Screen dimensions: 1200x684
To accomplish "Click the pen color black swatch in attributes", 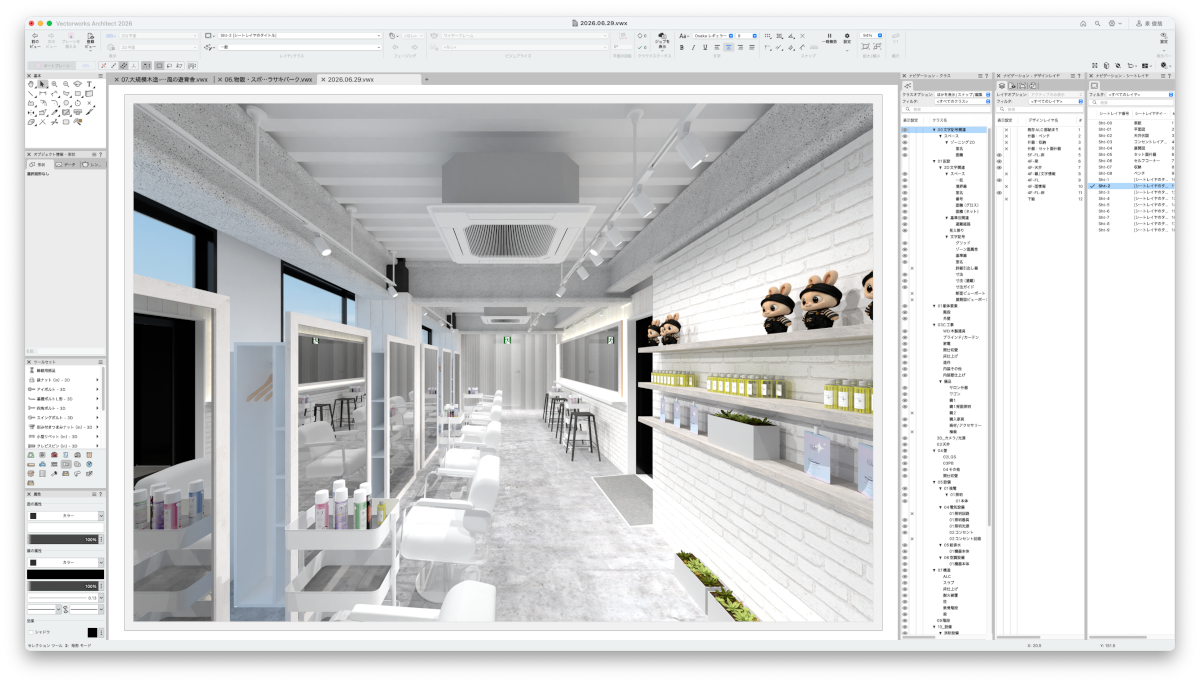I will point(33,561).
